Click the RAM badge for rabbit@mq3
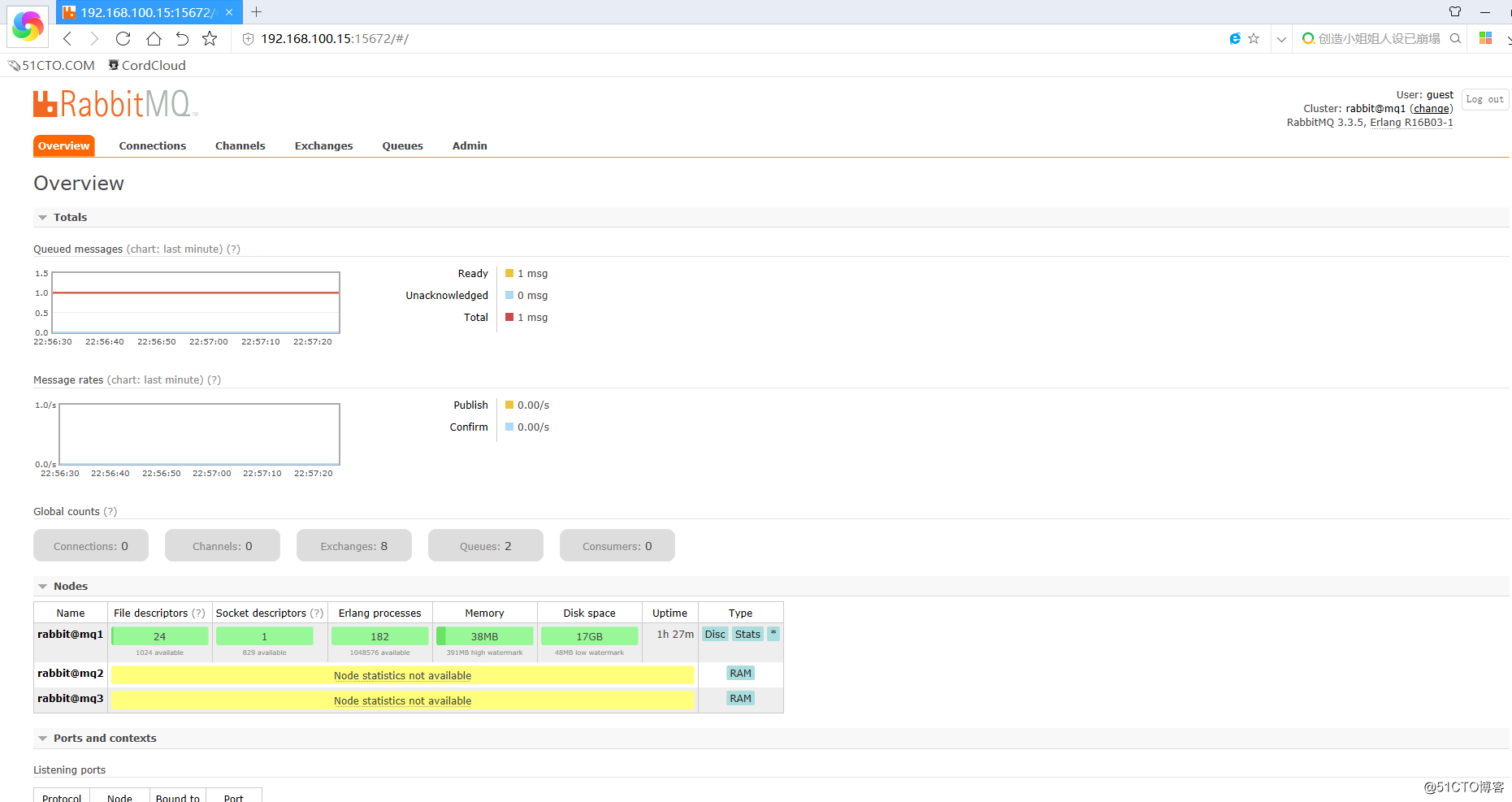The width and height of the screenshot is (1512, 802). point(740,698)
